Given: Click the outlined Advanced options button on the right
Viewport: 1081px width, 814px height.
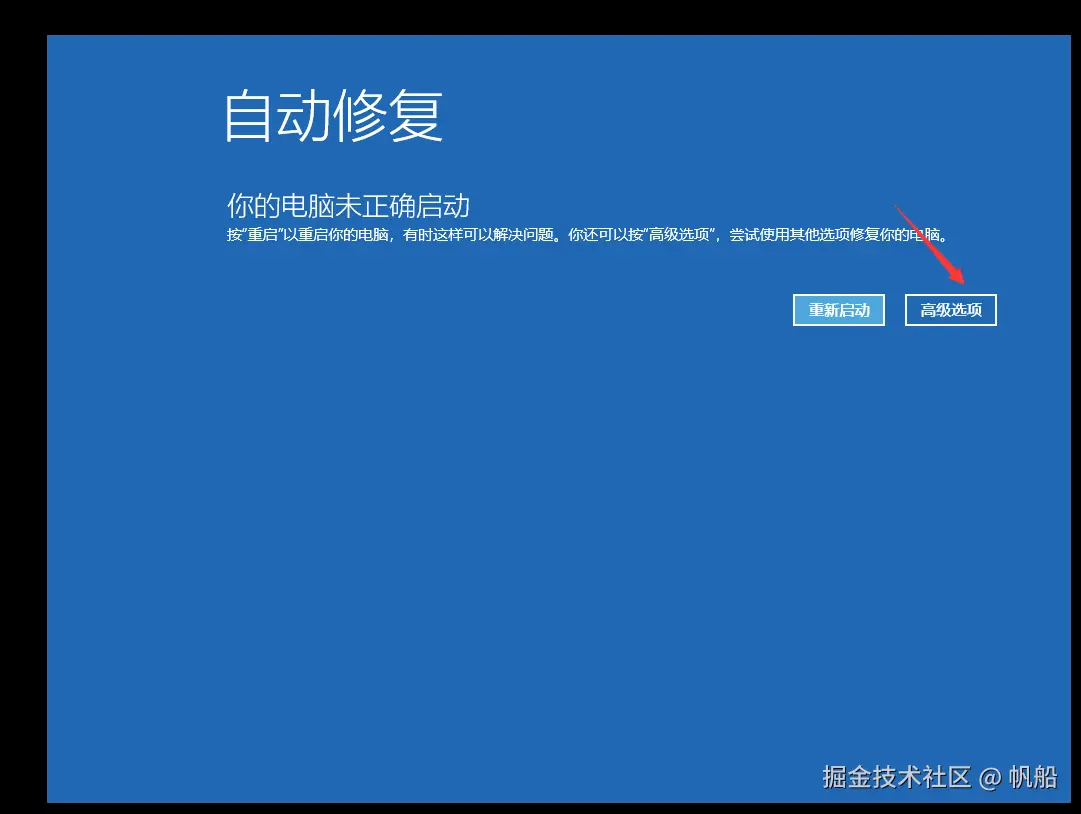Looking at the screenshot, I should (950, 310).
